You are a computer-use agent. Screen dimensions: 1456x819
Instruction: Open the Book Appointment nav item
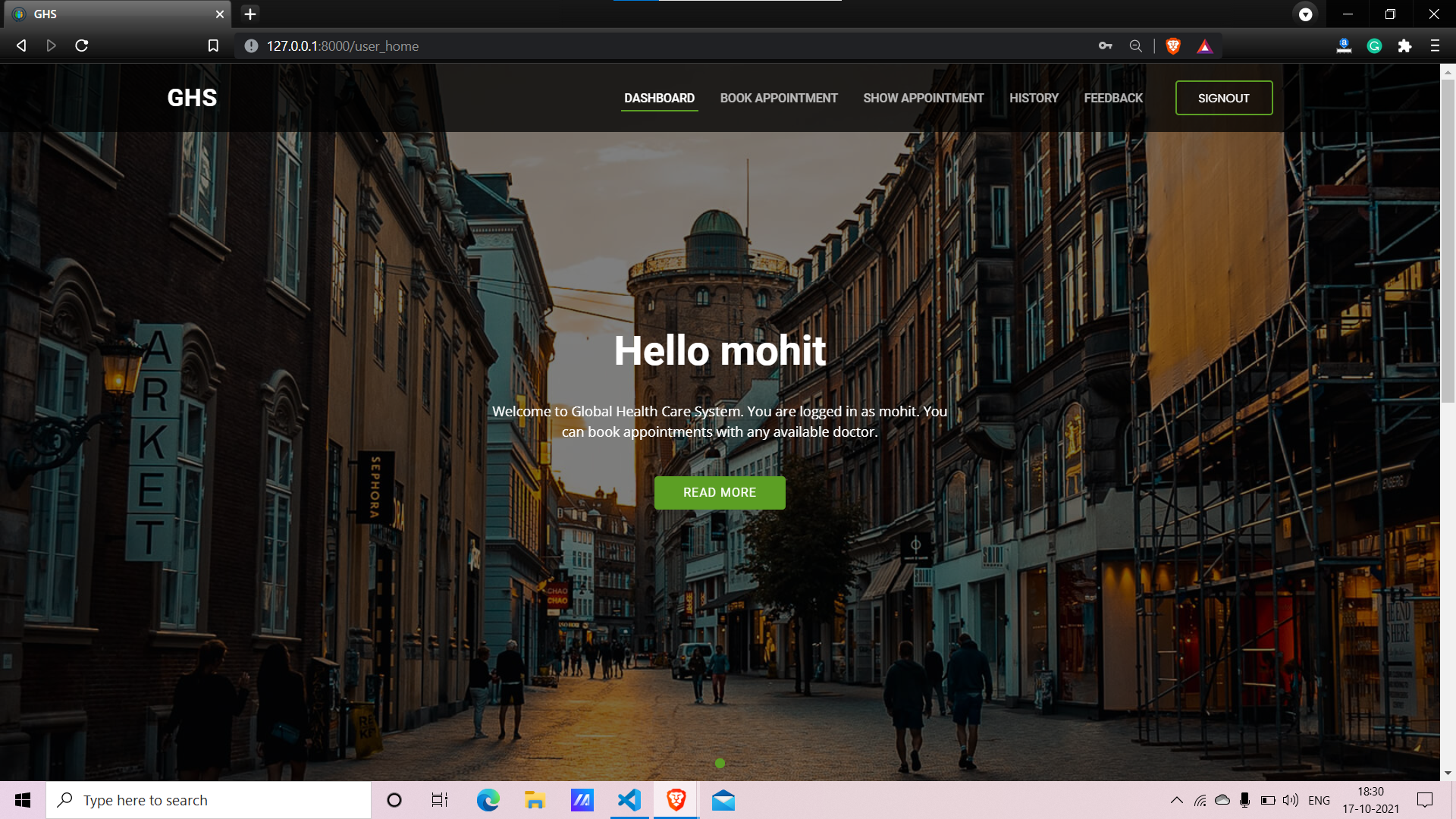[x=778, y=99]
